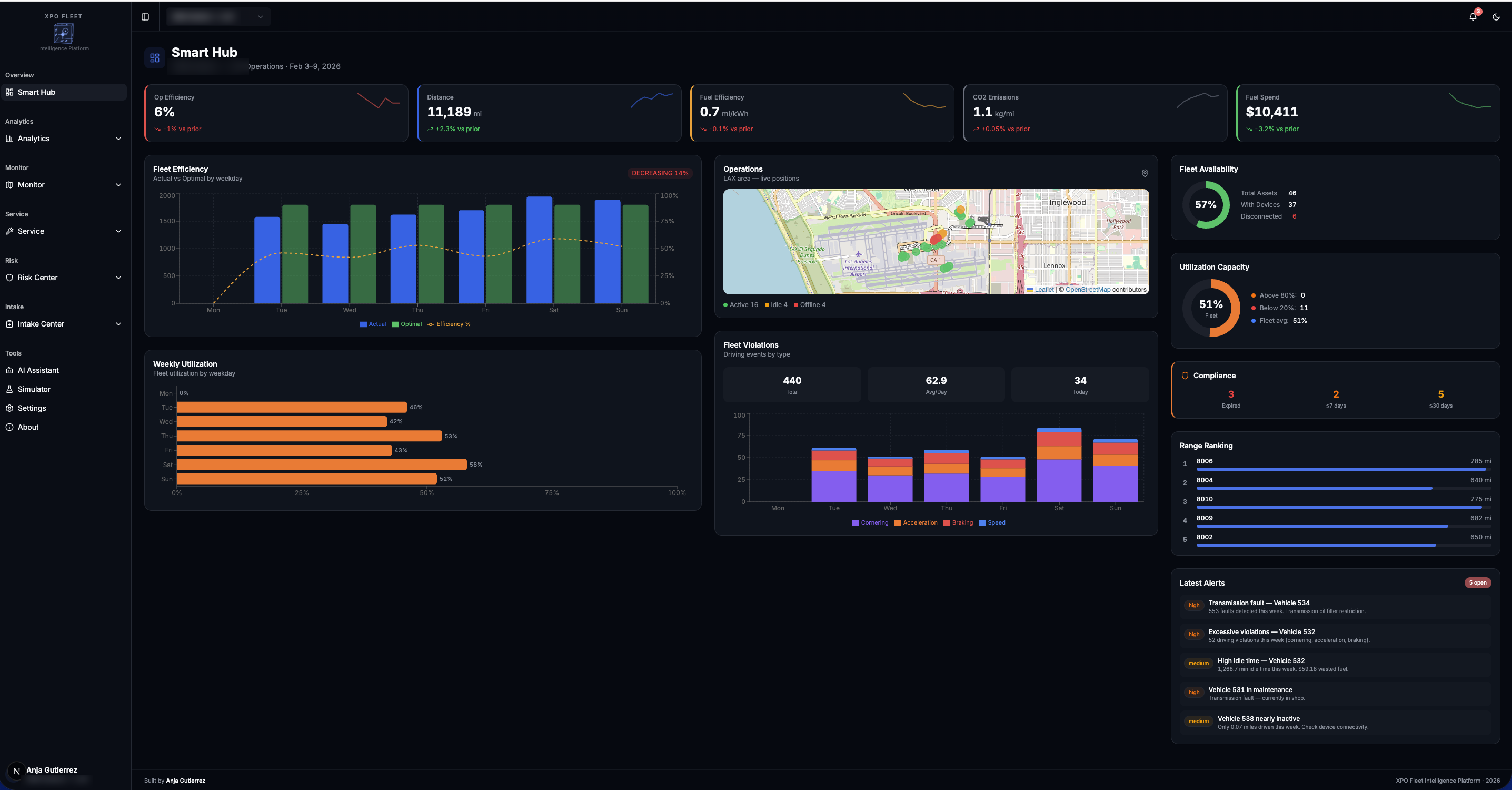Click the XPO Fleet logo image
The height and width of the screenshot is (790, 1512).
click(x=63, y=34)
